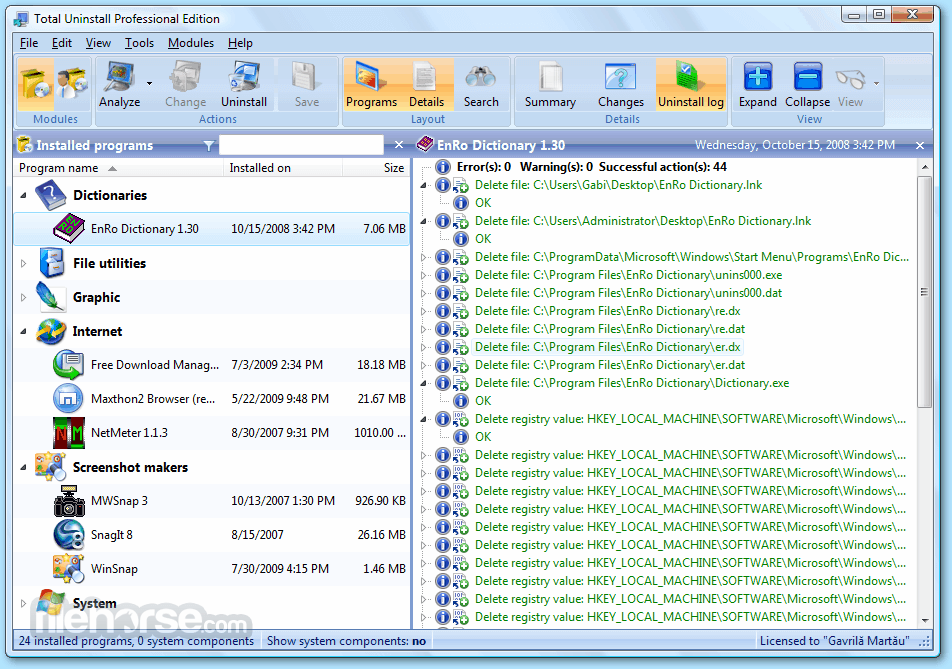
Task: Expand the System group
Action: coord(24,603)
